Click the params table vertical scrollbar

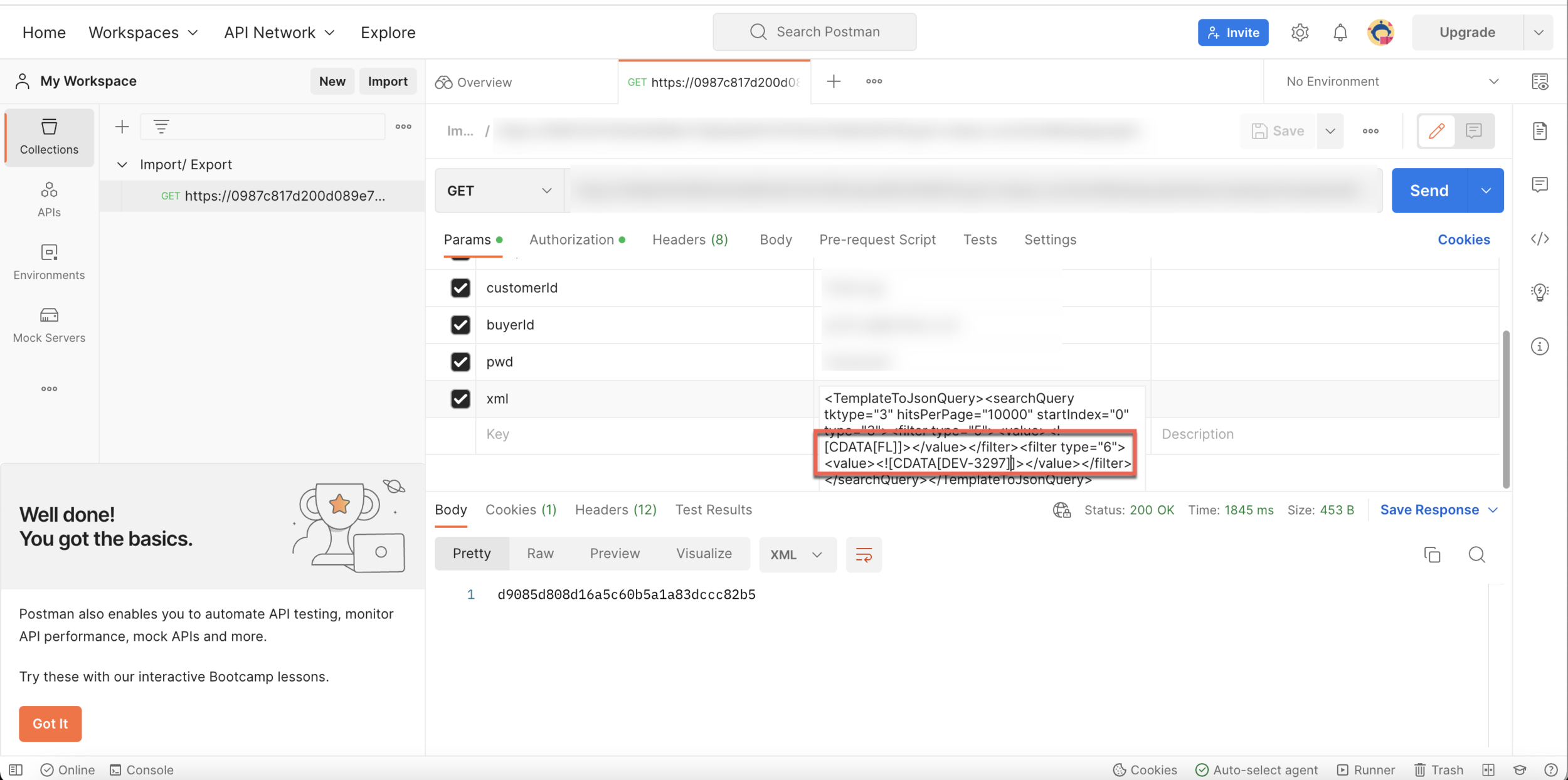click(x=1506, y=409)
